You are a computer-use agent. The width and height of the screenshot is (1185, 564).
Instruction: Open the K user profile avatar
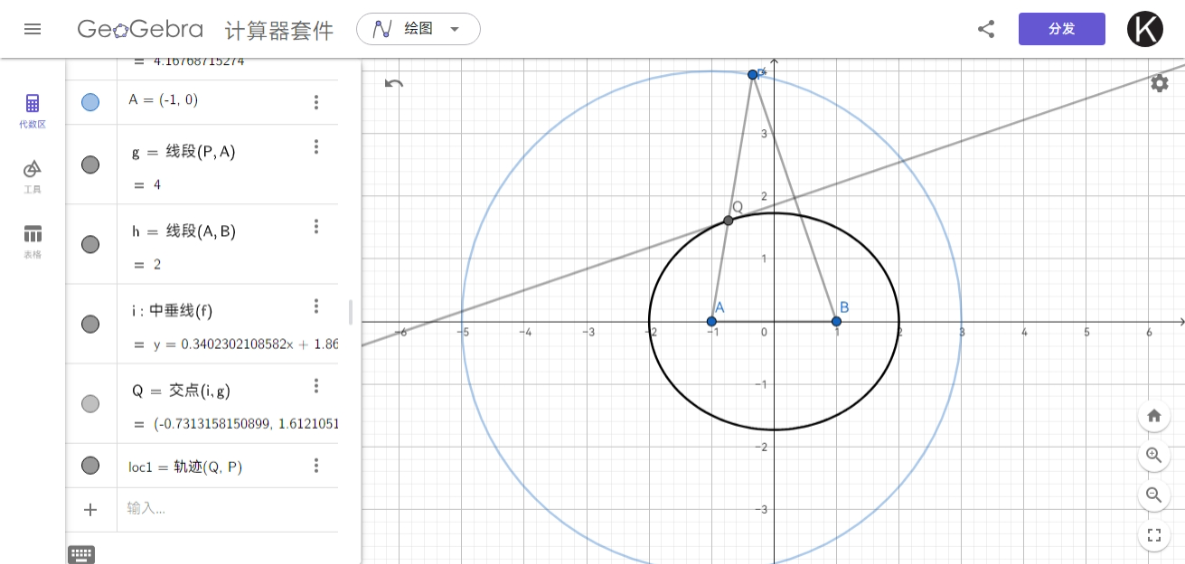tap(1145, 29)
